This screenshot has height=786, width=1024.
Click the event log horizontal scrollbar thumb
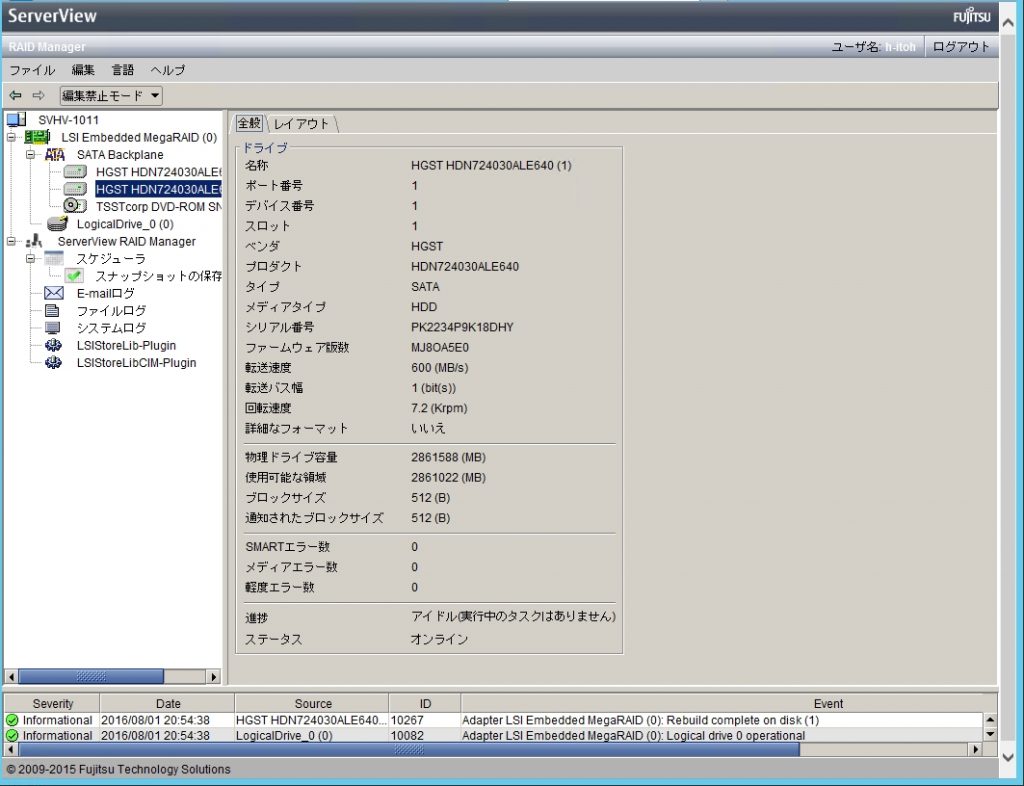tap(409, 749)
